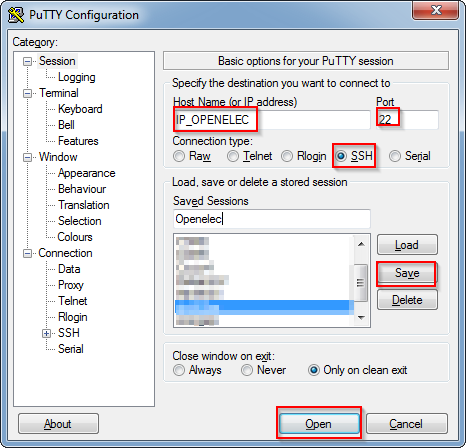Collapse the Terminal category node

(27, 93)
